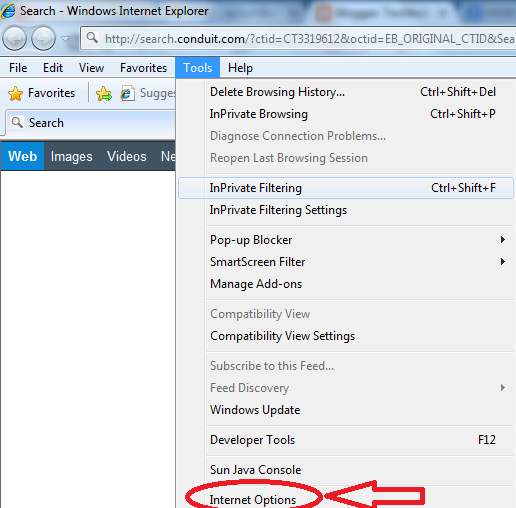Image resolution: width=516 pixels, height=508 pixels.
Task: Open the Favorites menu in menu bar
Action: coord(143,68)
